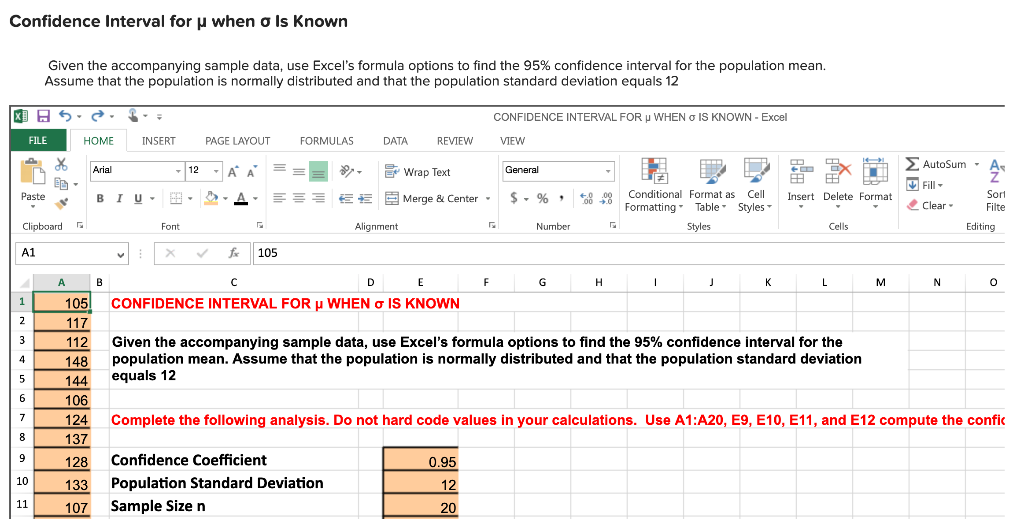The width and height of the screenshot is (1024, 520).
Task: Switch to the DATA tab
Action: [395, 141]
